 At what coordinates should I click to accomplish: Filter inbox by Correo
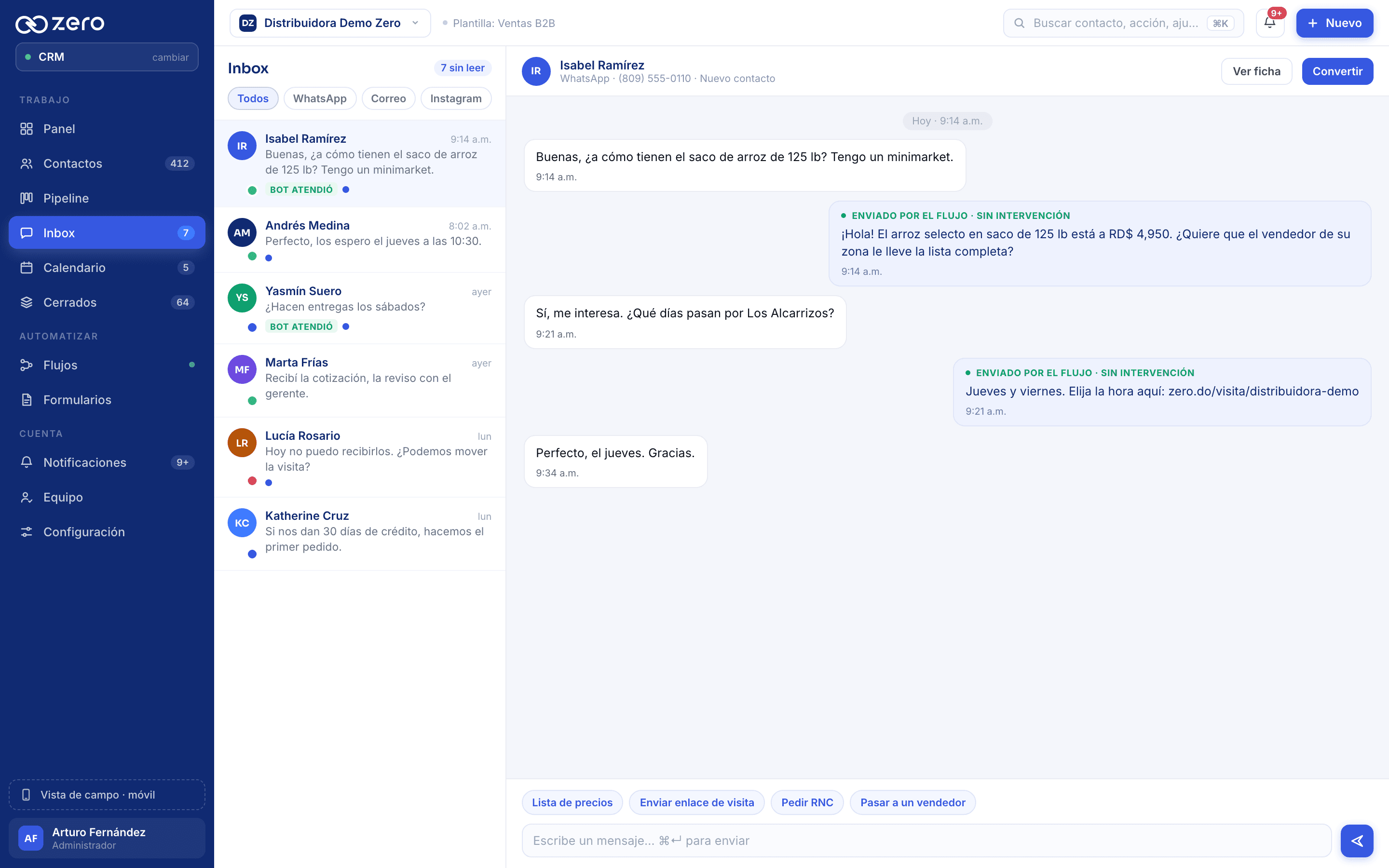tap(389, 98)
